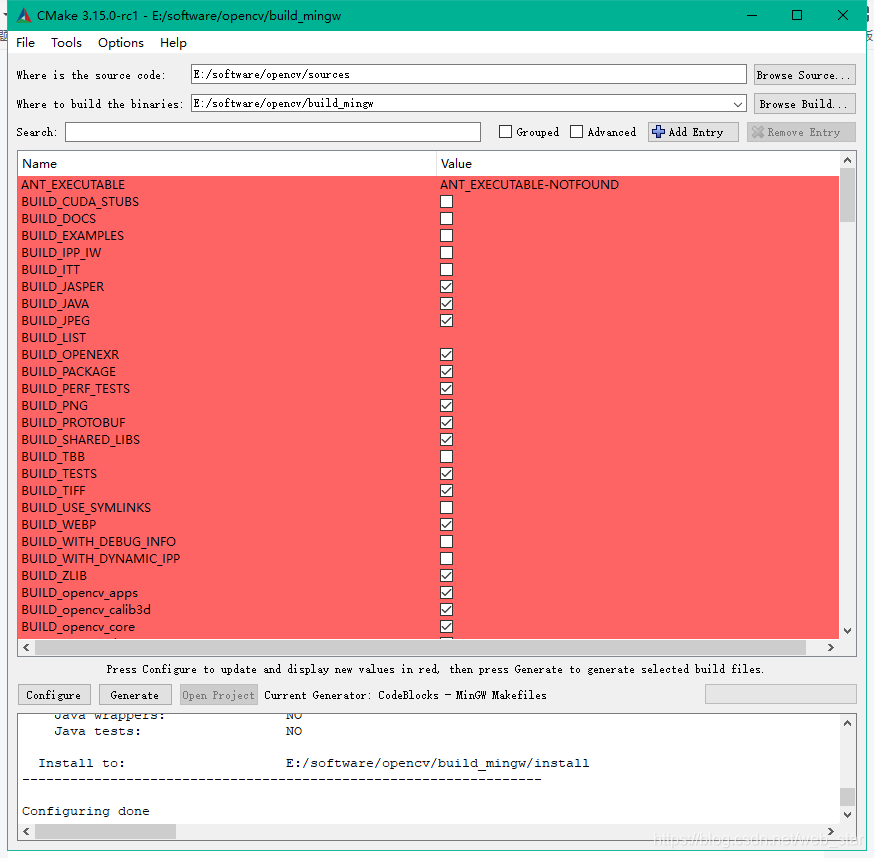
Task: Click the cache list scroll up arrow
Action: coord(847,161)
